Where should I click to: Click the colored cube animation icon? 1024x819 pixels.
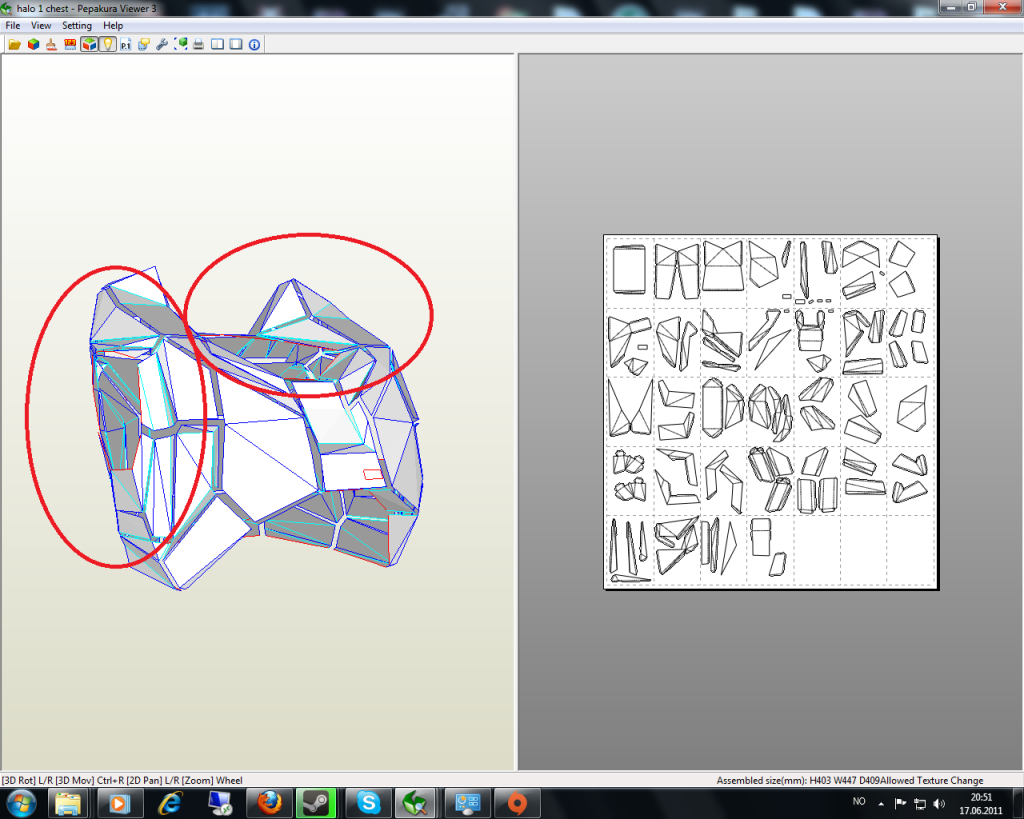pos(33,44)
